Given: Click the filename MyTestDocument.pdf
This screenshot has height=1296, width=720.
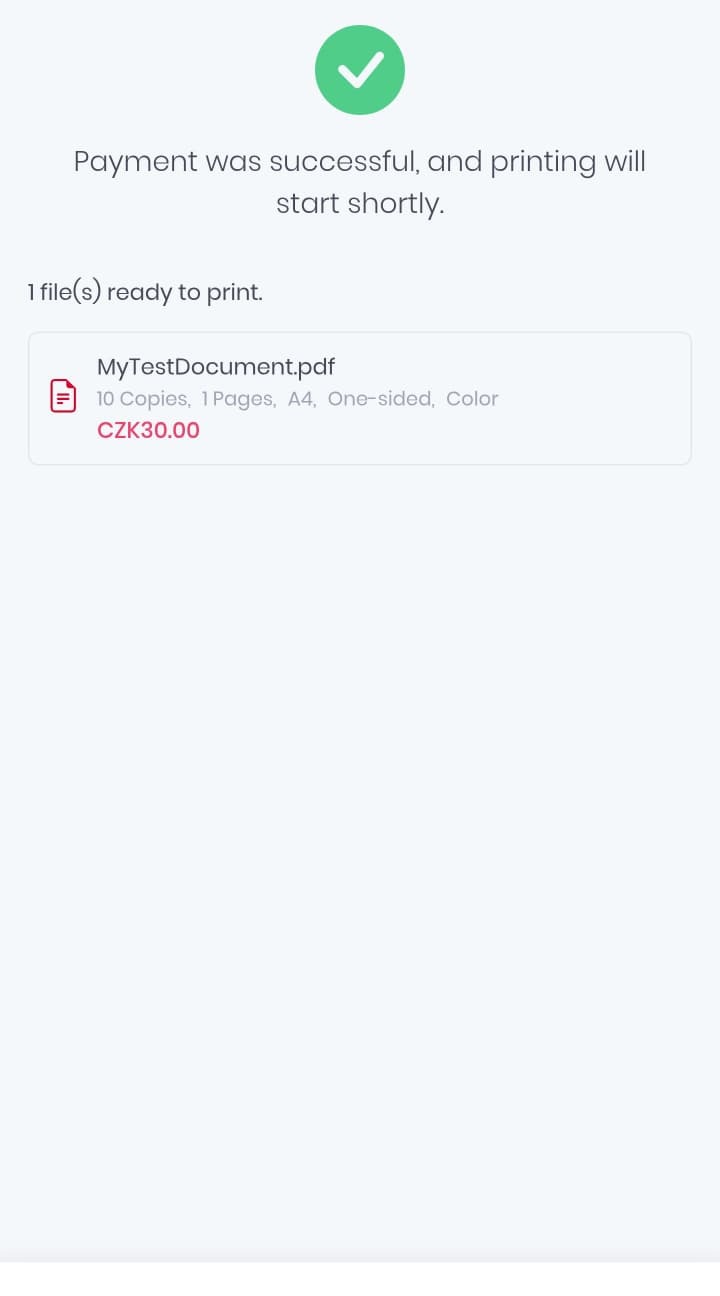Looking at the screenshot, I should 216,366.
